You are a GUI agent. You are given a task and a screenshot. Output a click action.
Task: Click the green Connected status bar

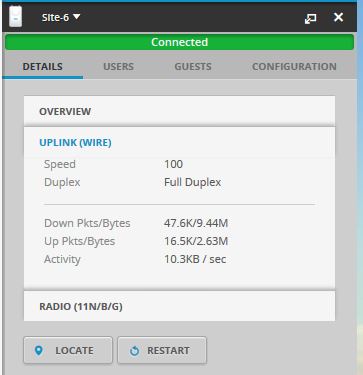point(179,42)
